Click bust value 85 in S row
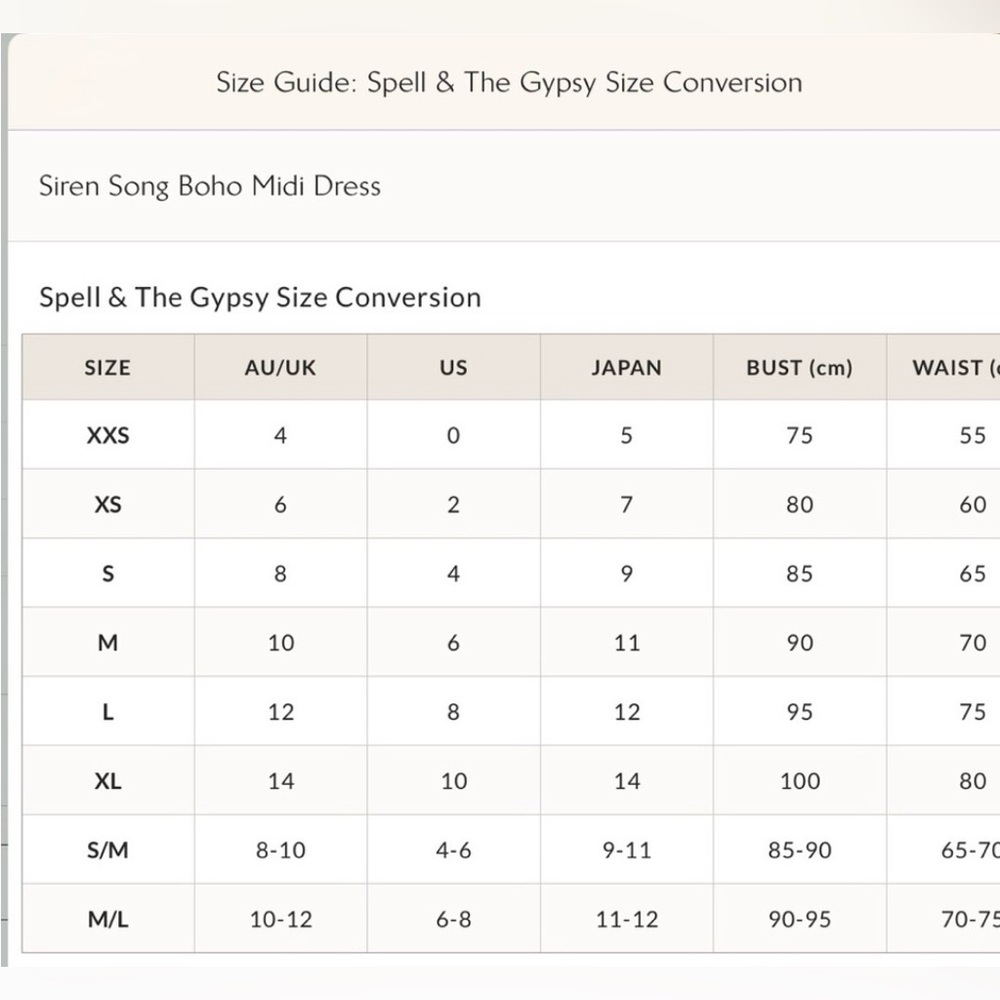Viewport: 1000px width, 1000px height. pos(800,574)
